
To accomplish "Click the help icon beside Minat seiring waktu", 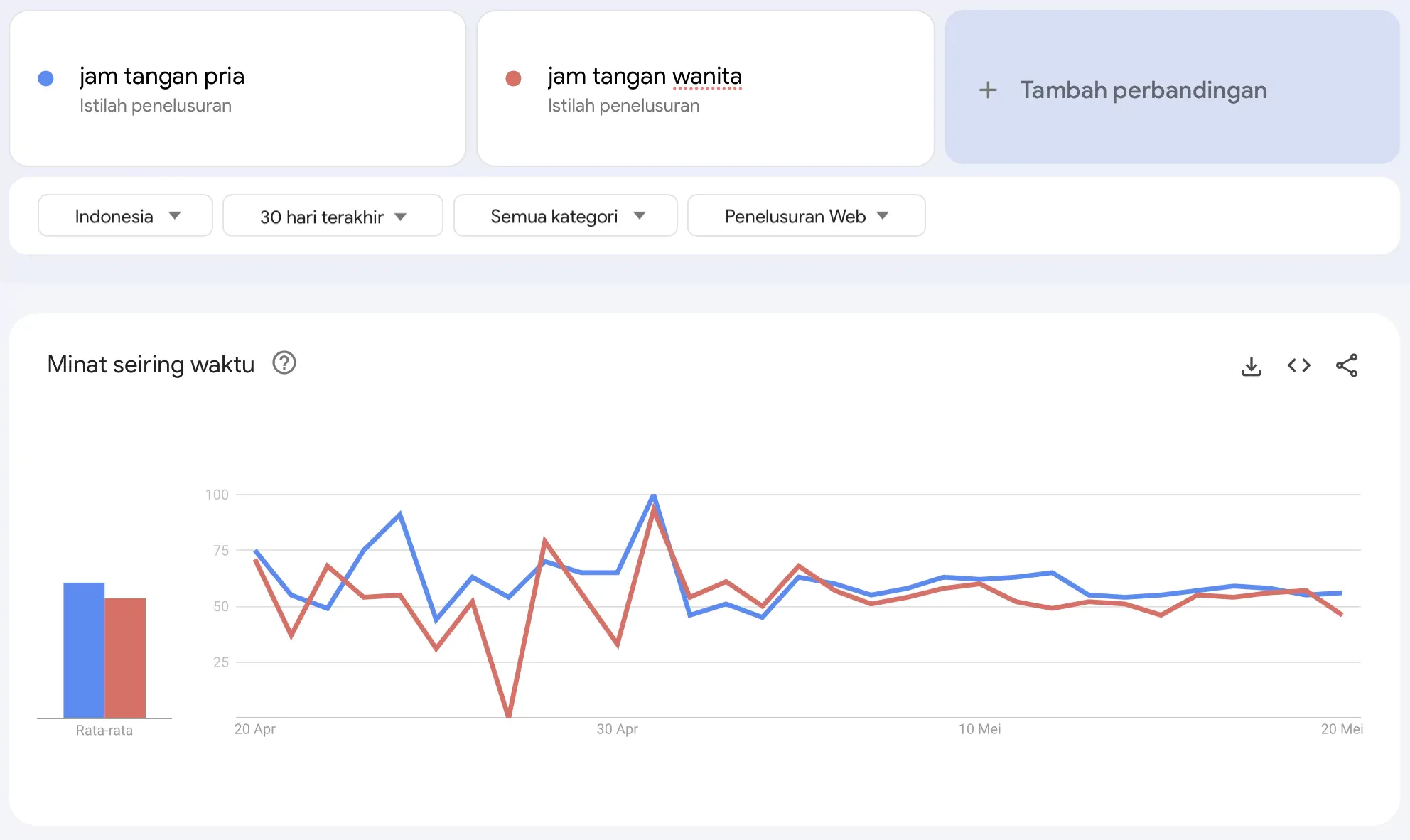I will [284, 363].
